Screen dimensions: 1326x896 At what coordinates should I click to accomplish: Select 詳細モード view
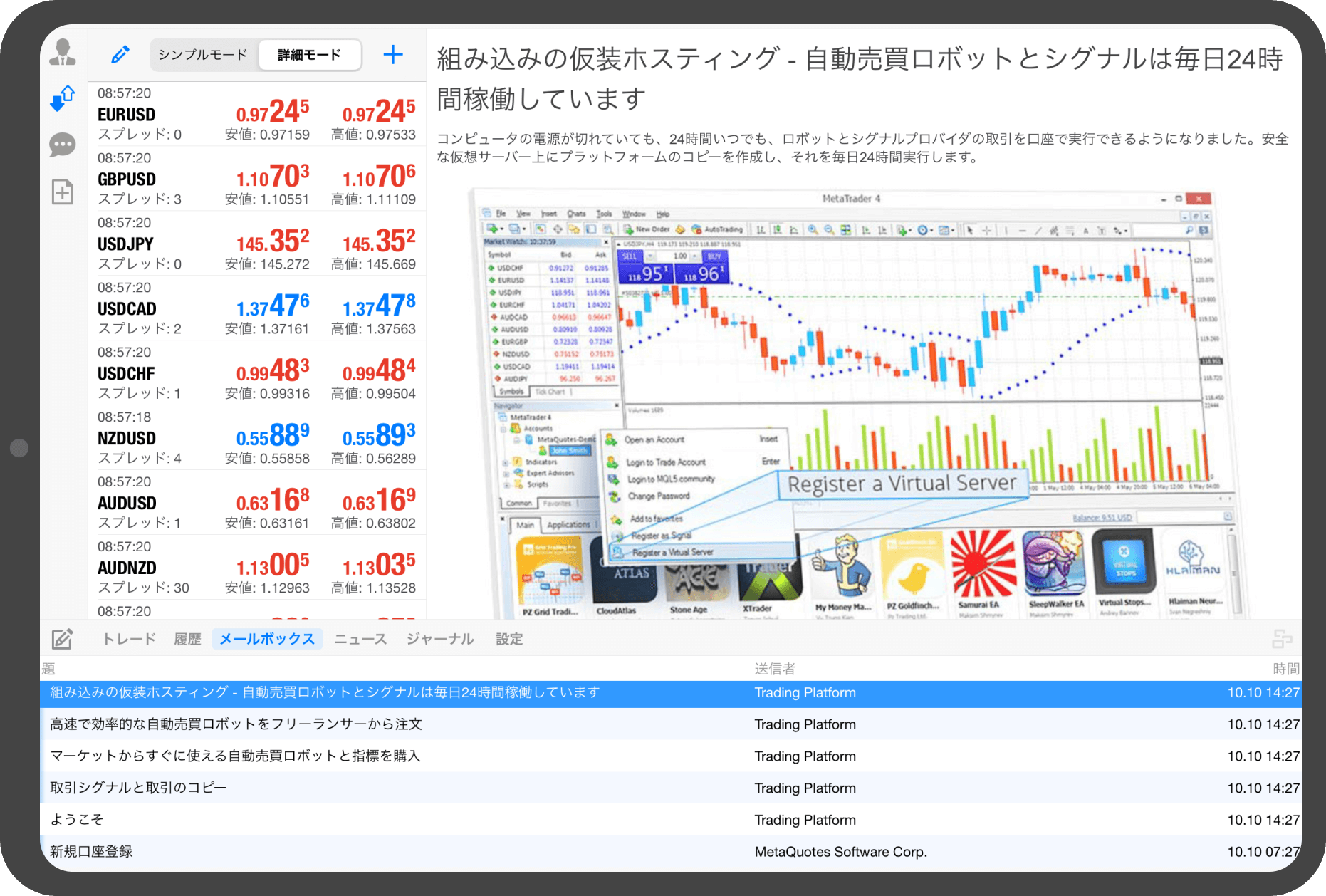[x=309, y=55]
